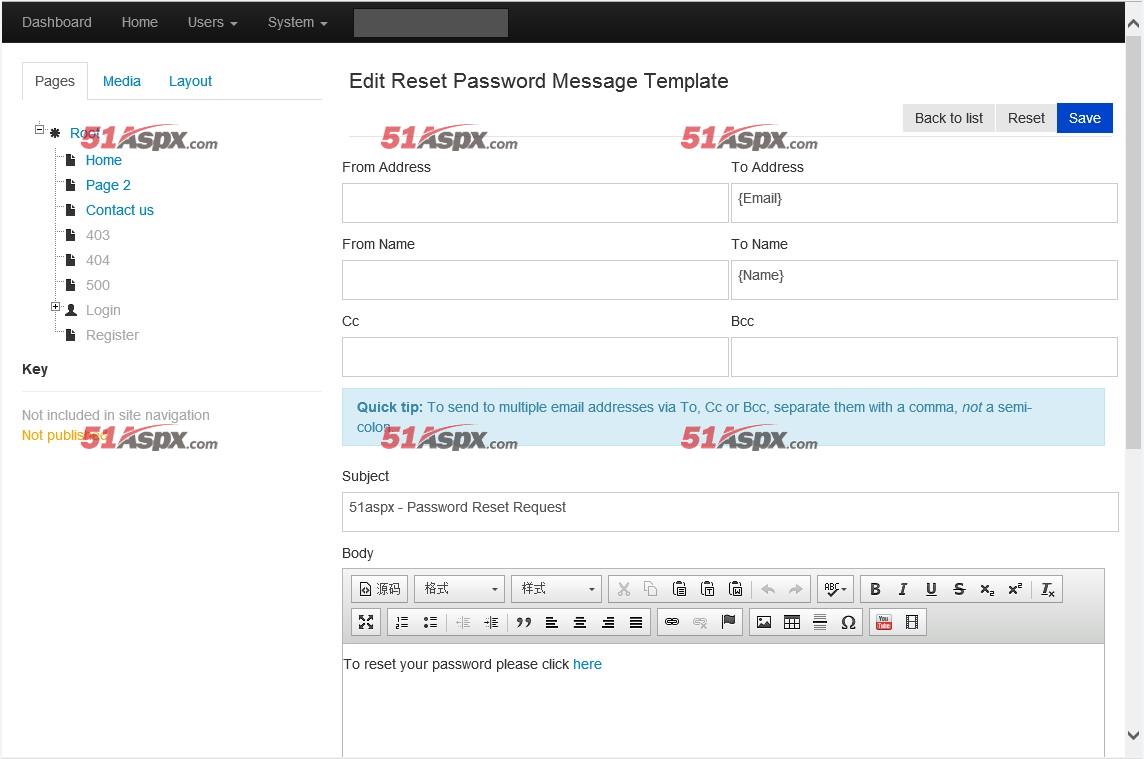
Task: Open the 格式 format dropdown
Action: tap(460, 589)
